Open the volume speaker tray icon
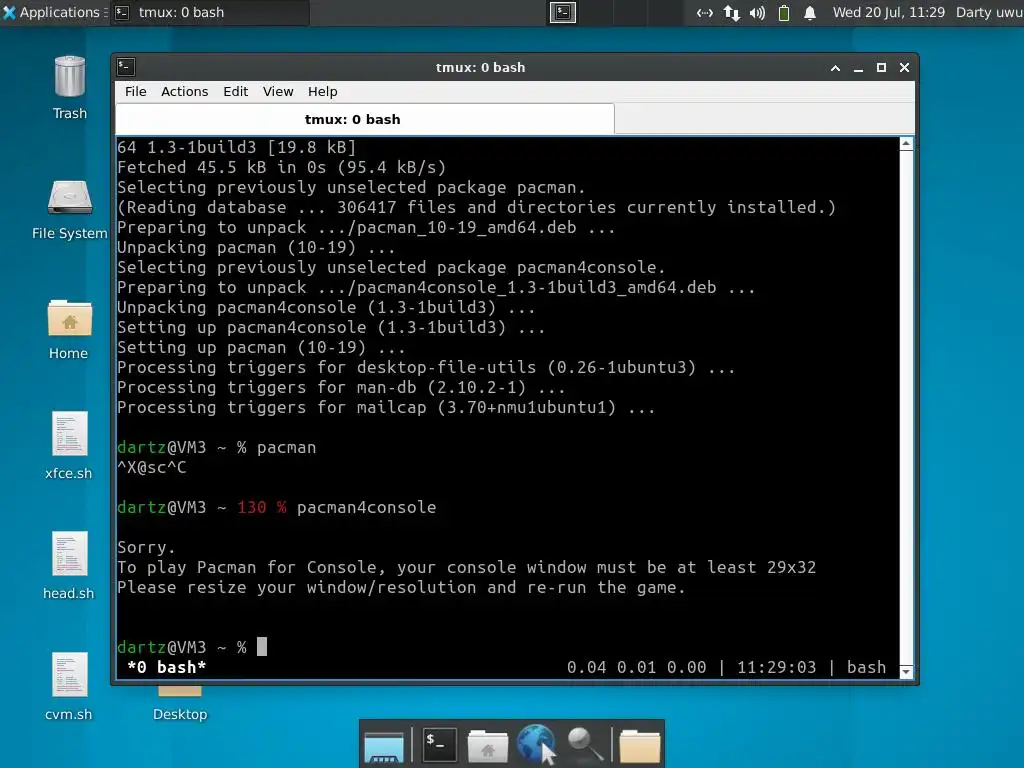1024x768 pixels. [x=757, y=12]
